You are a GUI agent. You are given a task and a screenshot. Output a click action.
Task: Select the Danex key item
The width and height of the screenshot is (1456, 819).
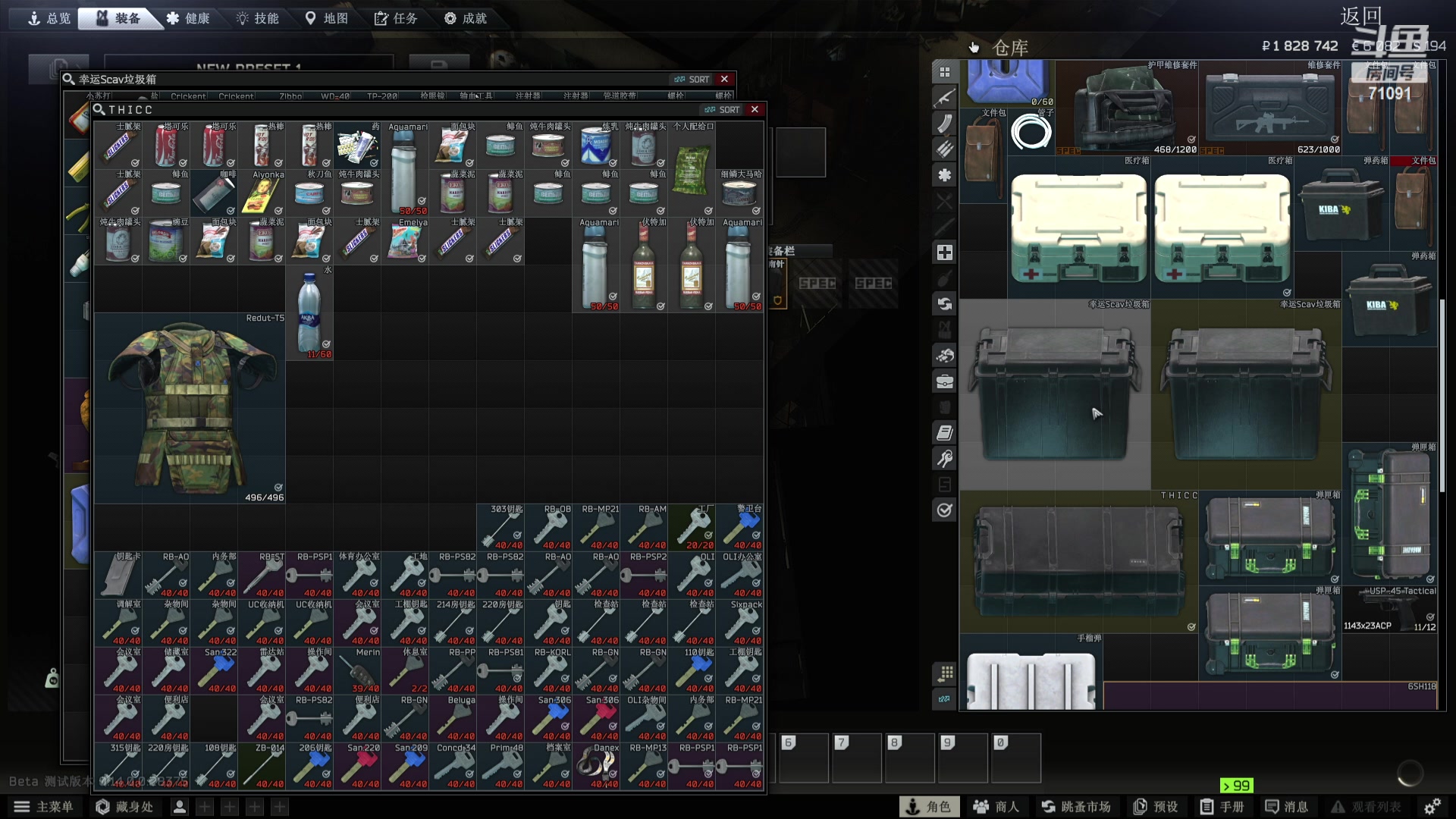tap(596, 767)
